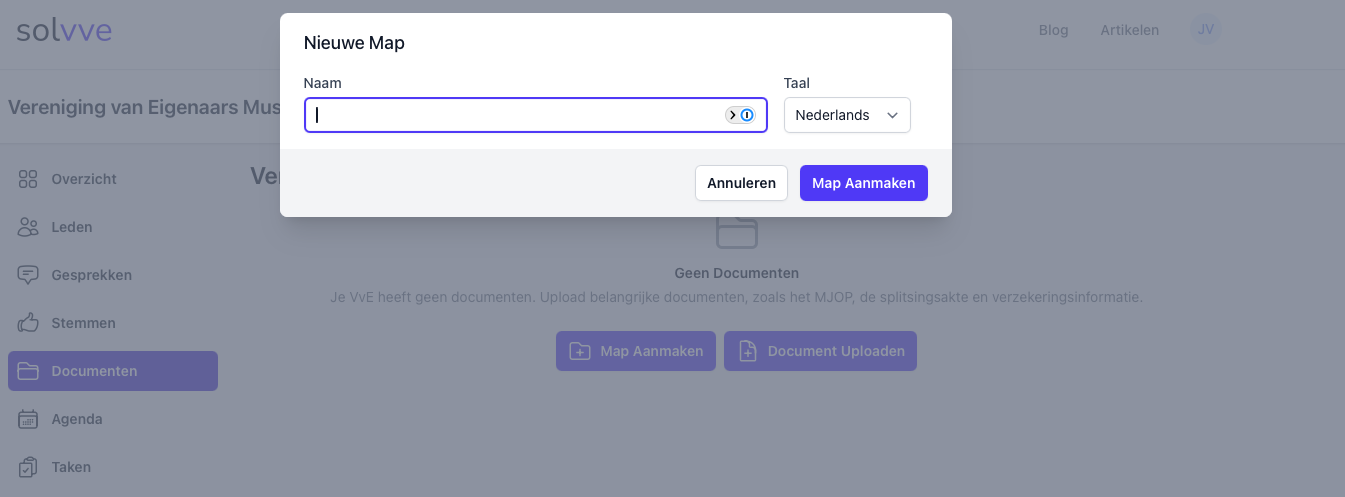
Task: Click the Leden people icon
Action: [x=28, y=227]
